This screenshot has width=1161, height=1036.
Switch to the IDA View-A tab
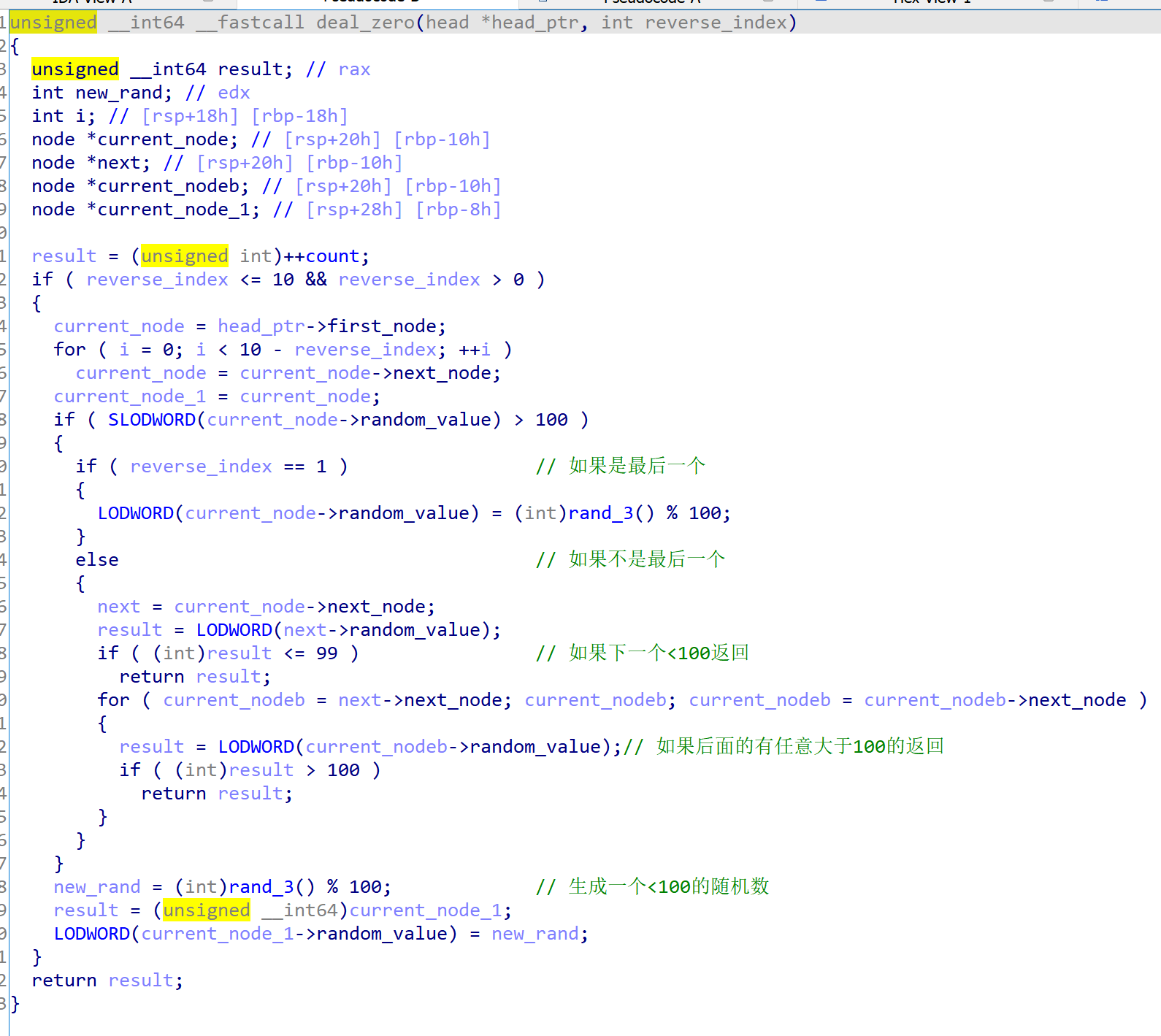tap(91, 2)
